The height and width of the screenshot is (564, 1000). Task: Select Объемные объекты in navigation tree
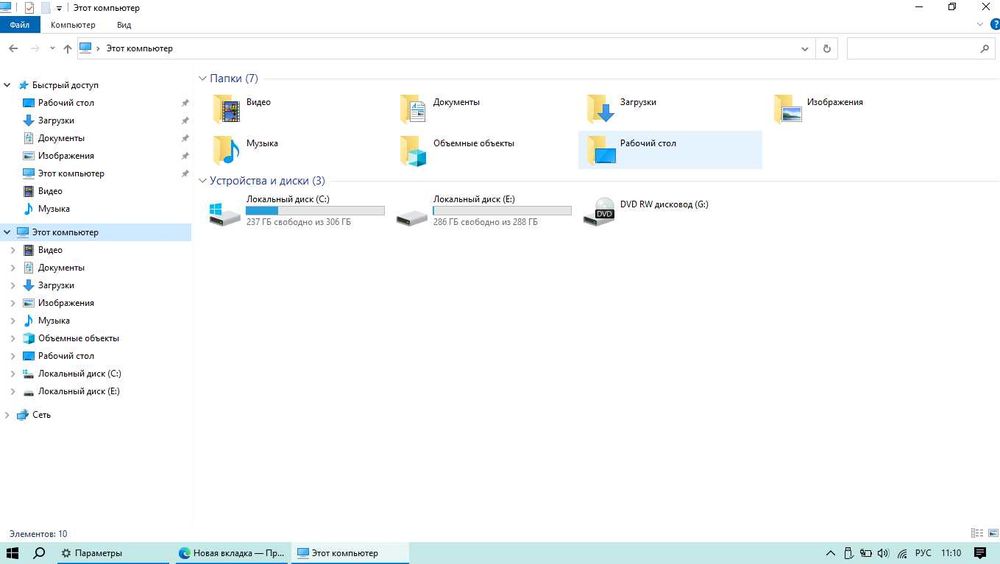pos(78,338)
